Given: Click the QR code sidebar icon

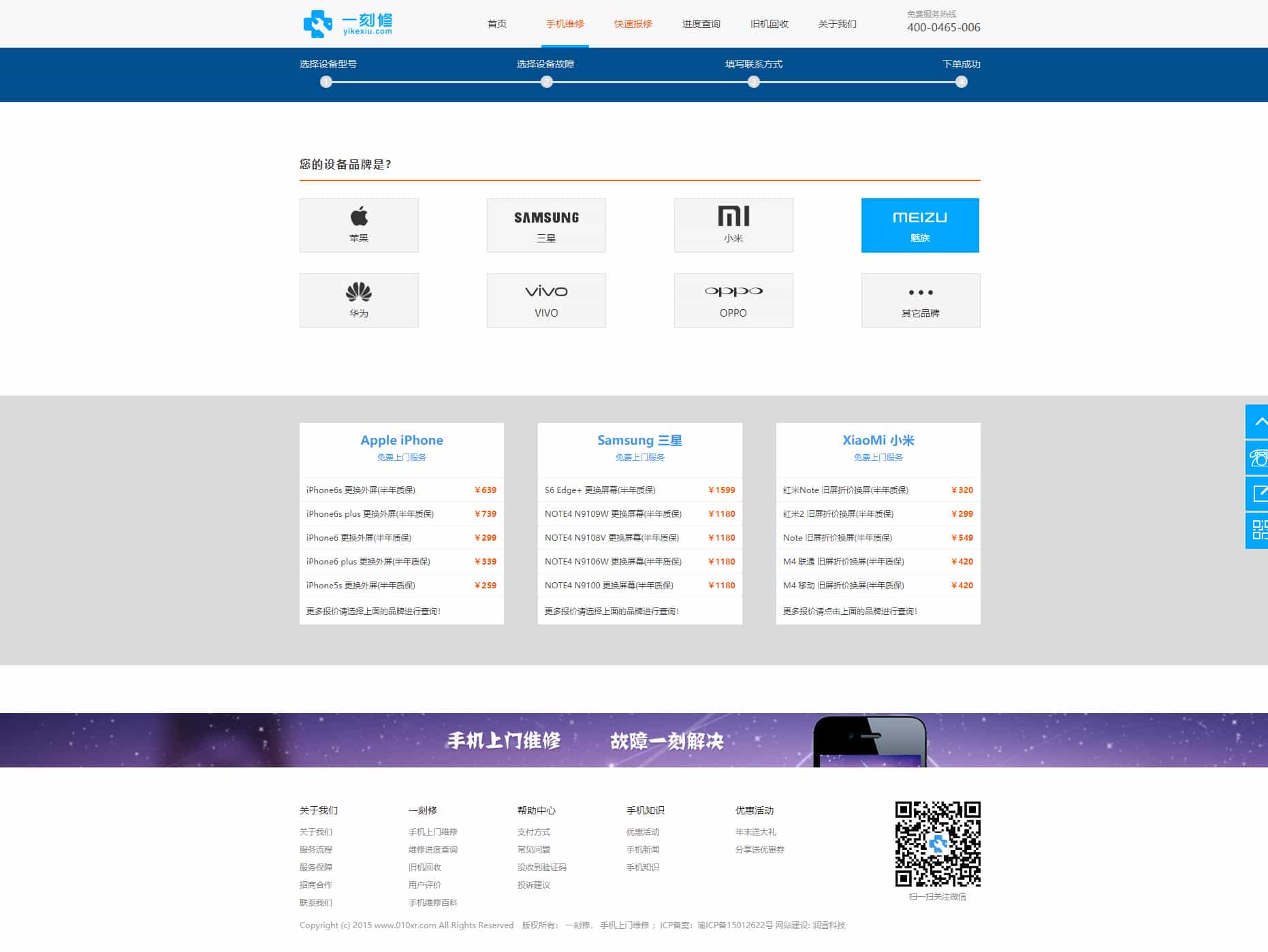Looking at the screenshot, I should click(x=1257, y=531).
